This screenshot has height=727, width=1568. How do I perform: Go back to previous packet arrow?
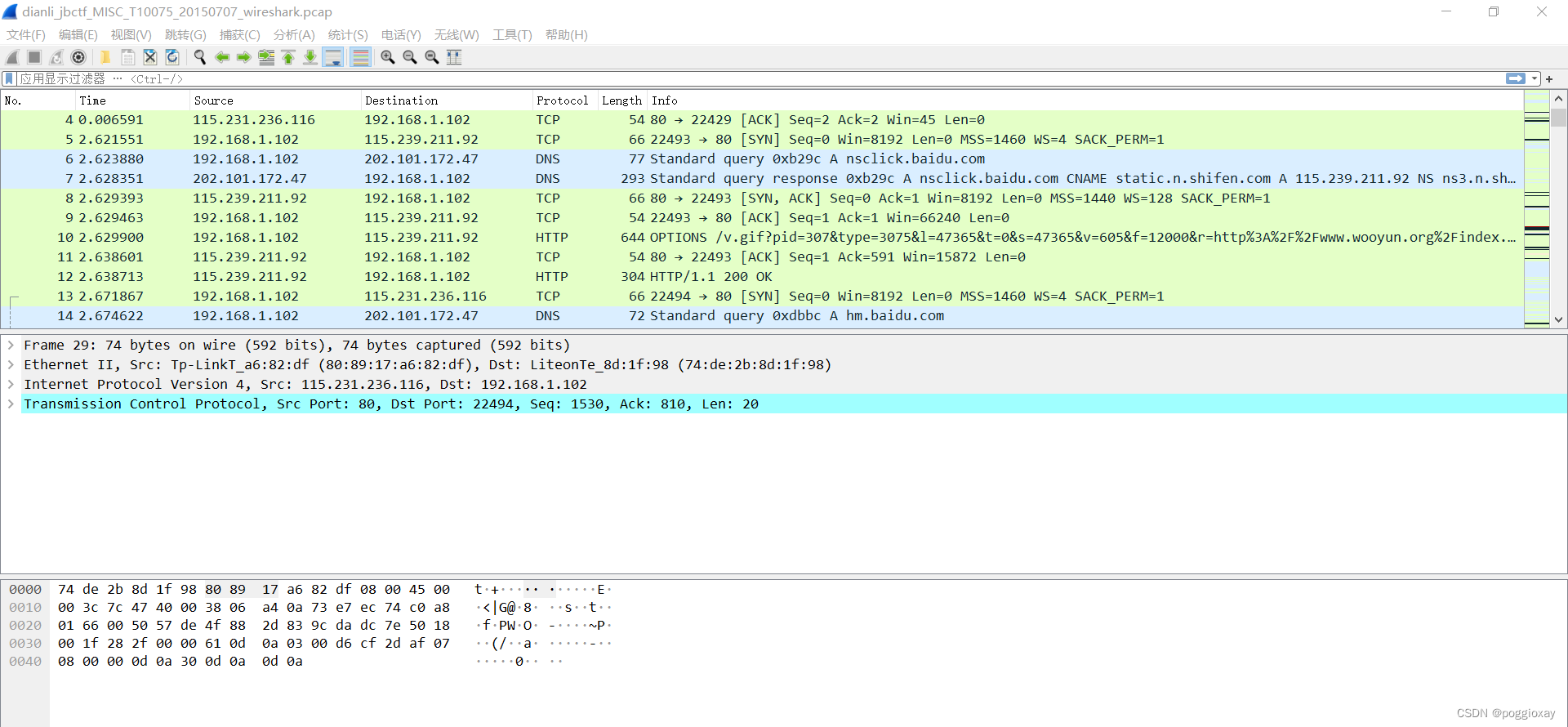(221, 57)
